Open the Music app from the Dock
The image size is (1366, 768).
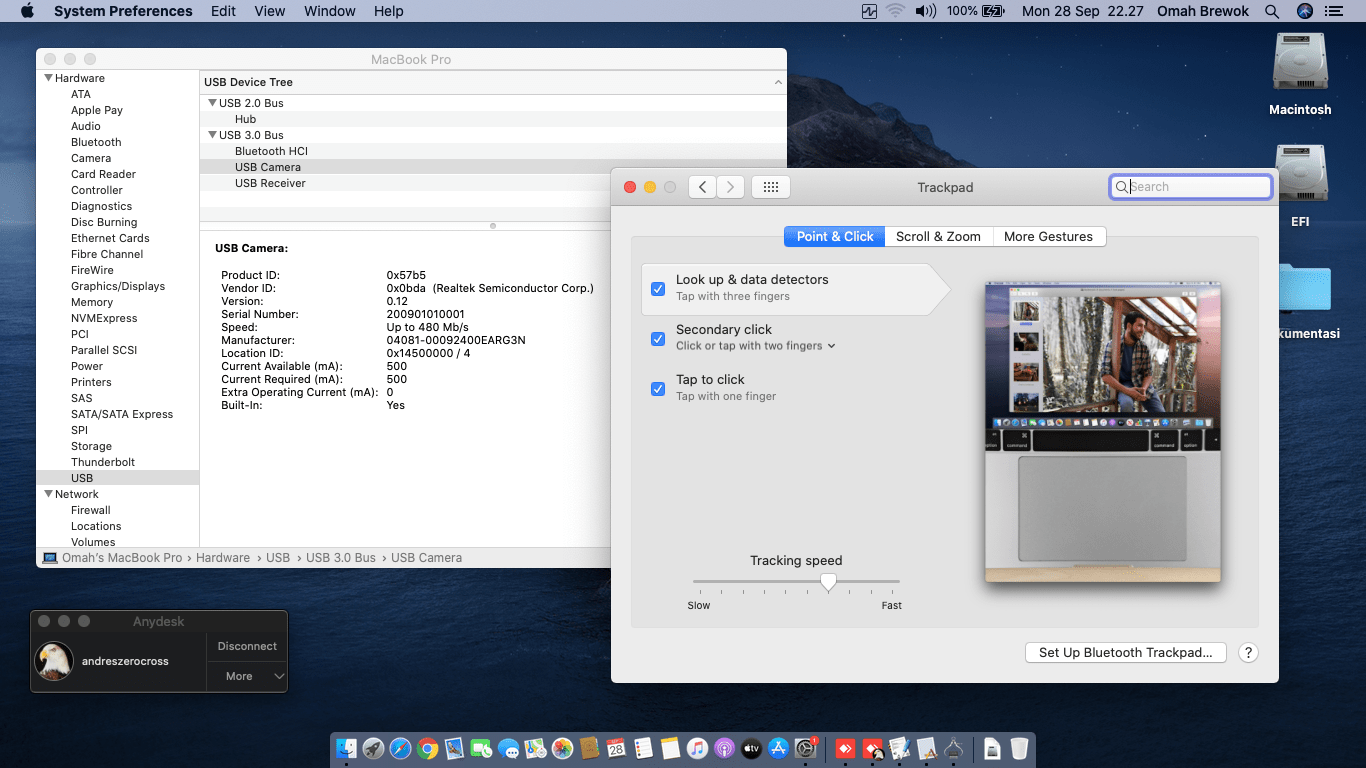pos(697,748)
